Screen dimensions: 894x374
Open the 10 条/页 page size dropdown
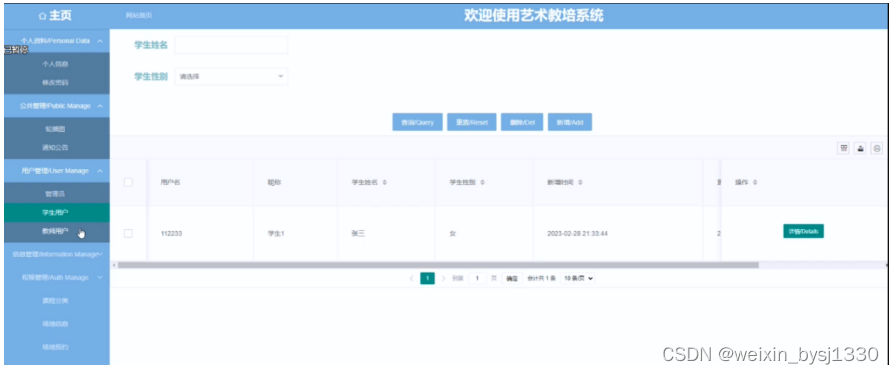click(578, 278)
